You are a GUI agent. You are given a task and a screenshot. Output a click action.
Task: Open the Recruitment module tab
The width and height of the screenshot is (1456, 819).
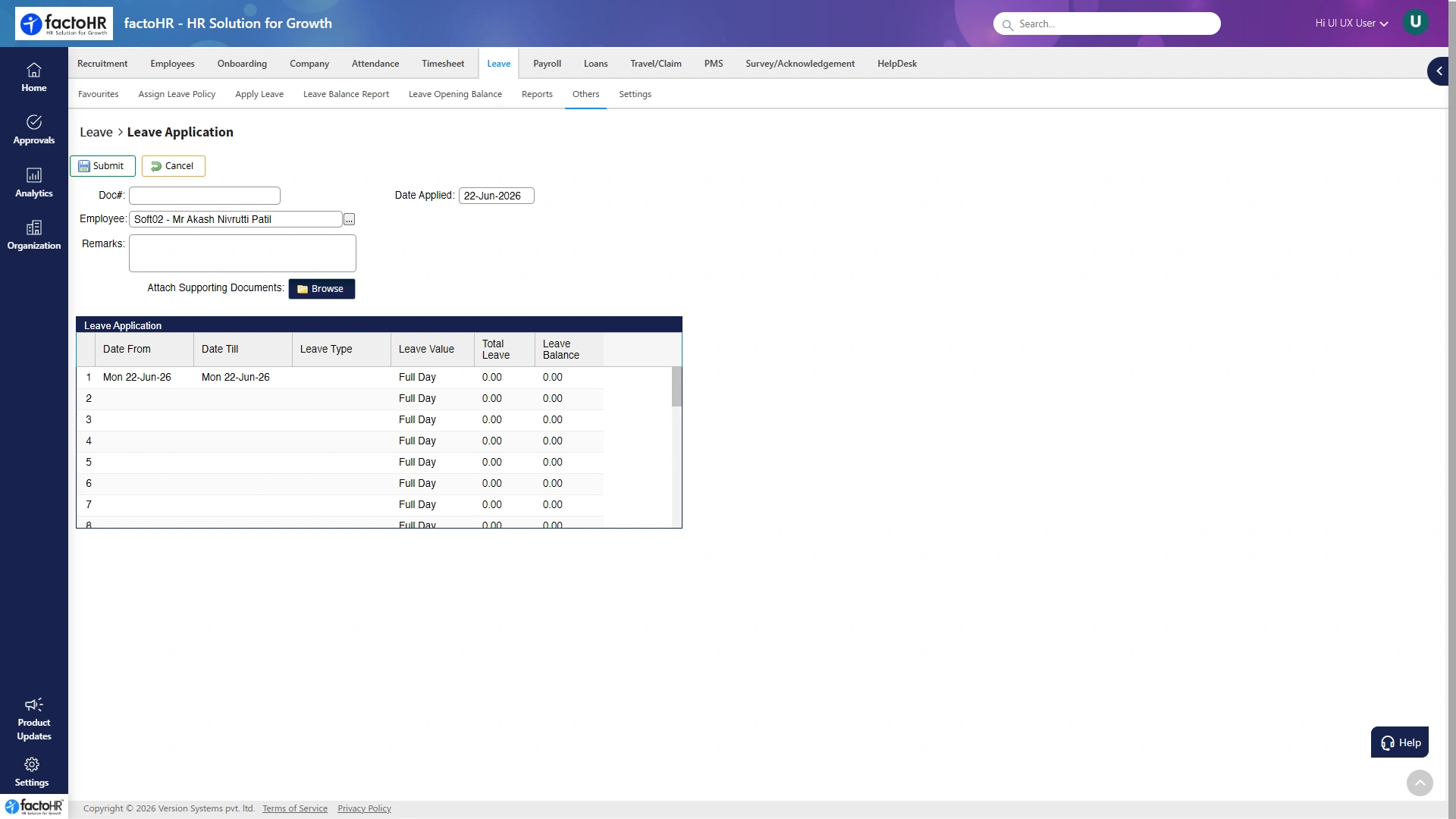pyautogui.click(x=102, y=64)
